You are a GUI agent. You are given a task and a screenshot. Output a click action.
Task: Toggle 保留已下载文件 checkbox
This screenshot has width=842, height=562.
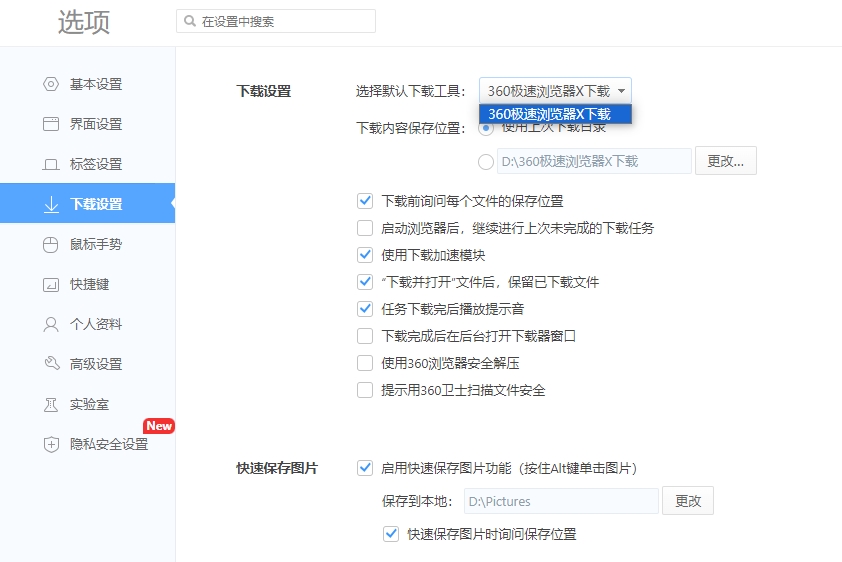[x=365, y=282]
